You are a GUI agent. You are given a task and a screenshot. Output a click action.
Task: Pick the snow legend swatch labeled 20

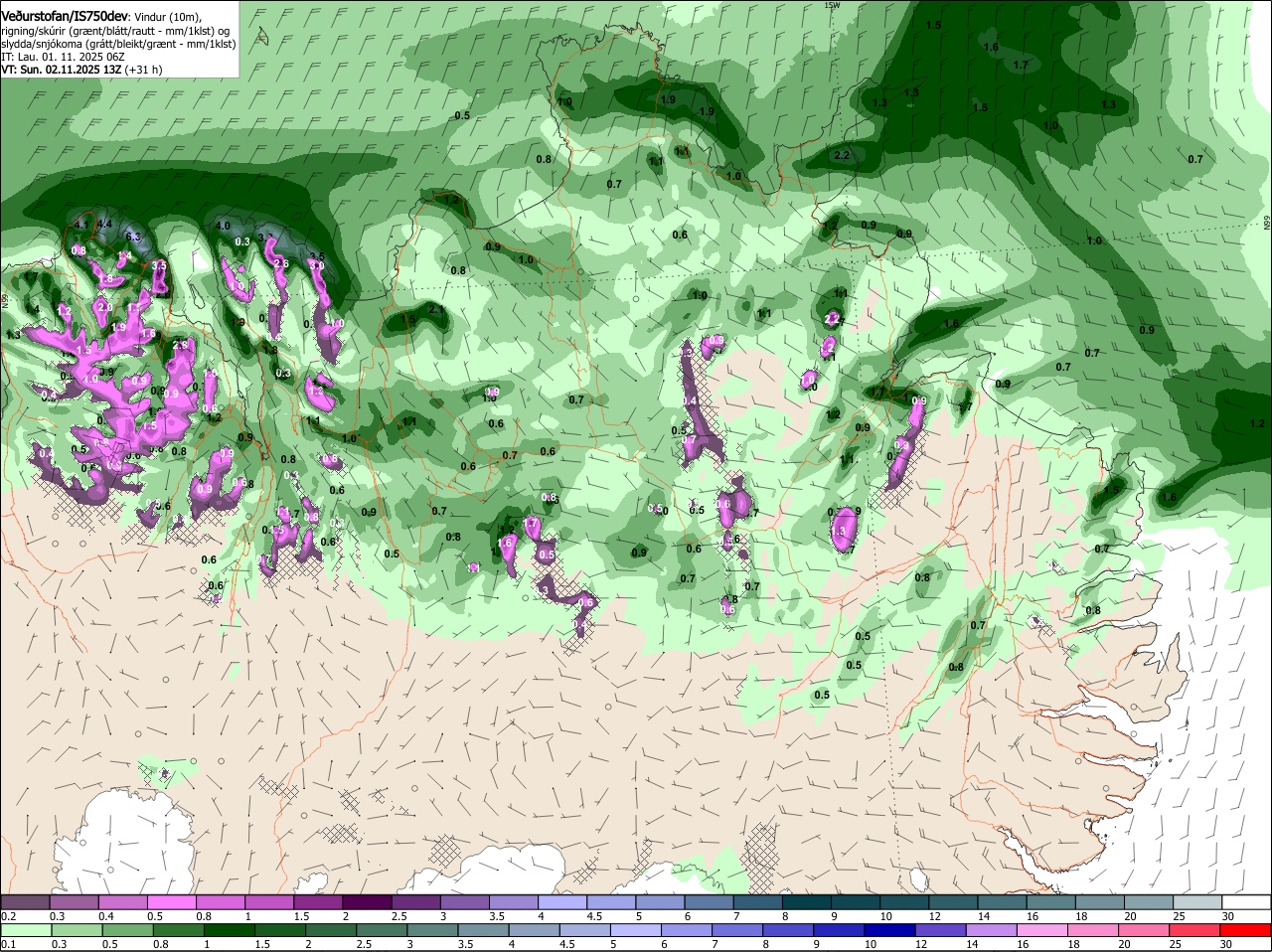click(x=1149, y=901)
